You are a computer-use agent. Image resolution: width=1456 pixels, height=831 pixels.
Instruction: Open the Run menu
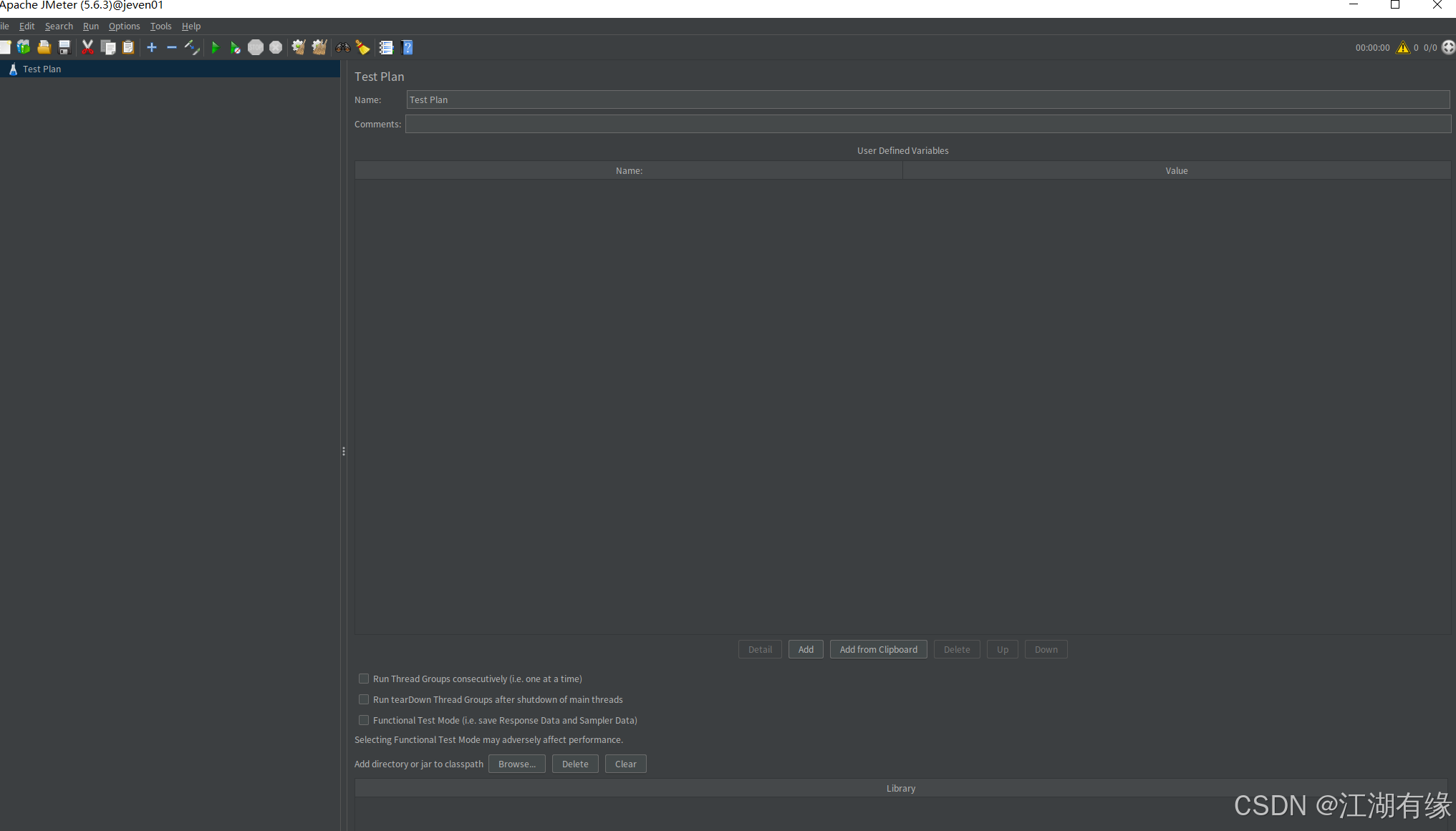pyautogui.click(x=90, y=26)
